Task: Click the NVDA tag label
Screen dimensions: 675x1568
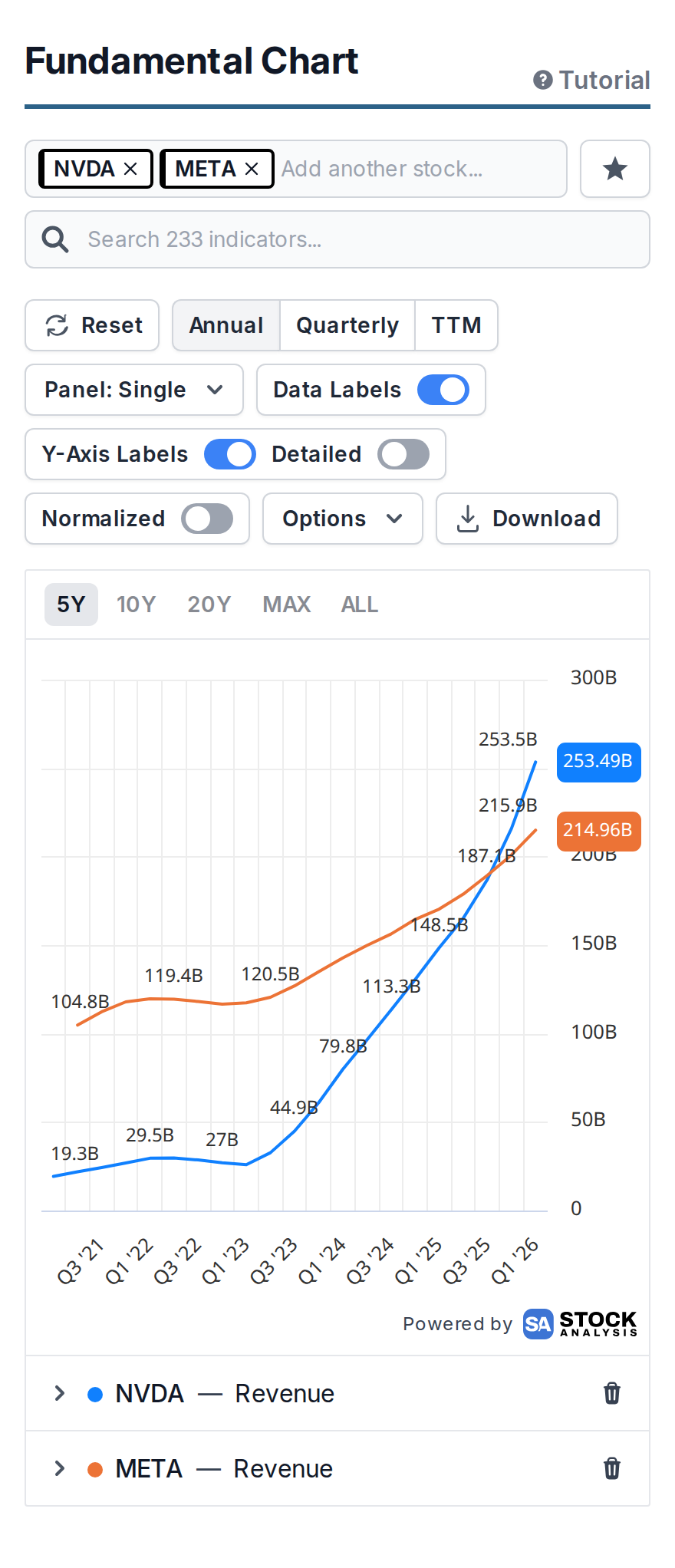Action: (84, 169)
